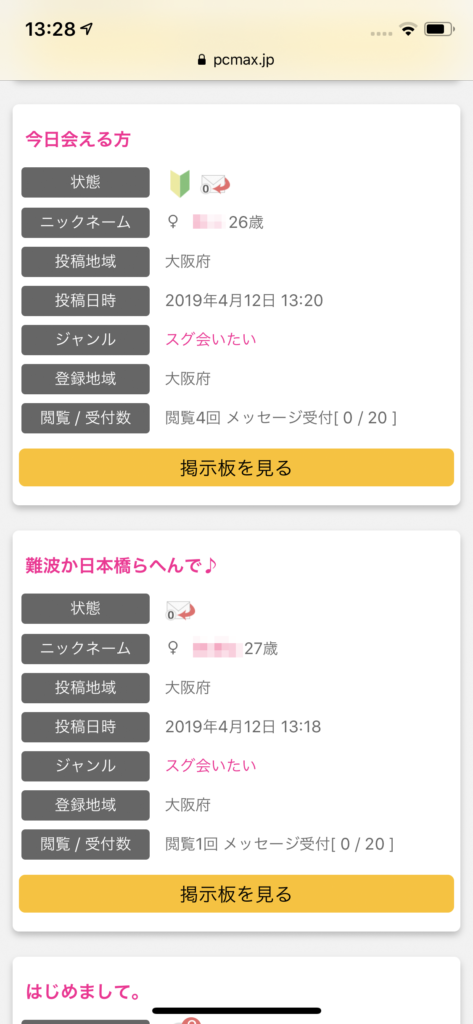
Task: Tap the blurred nickname of 27歳 user
Action: click(217, 649)
